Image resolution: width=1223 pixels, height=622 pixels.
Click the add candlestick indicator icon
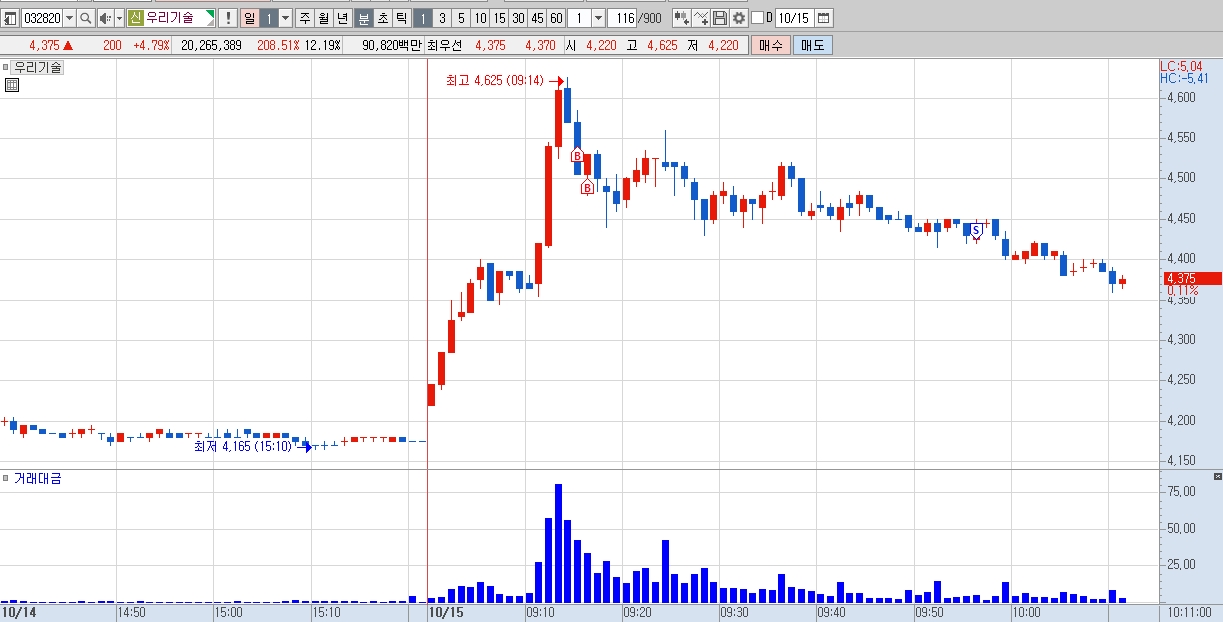pyautogui.click(x=682, y=18)
